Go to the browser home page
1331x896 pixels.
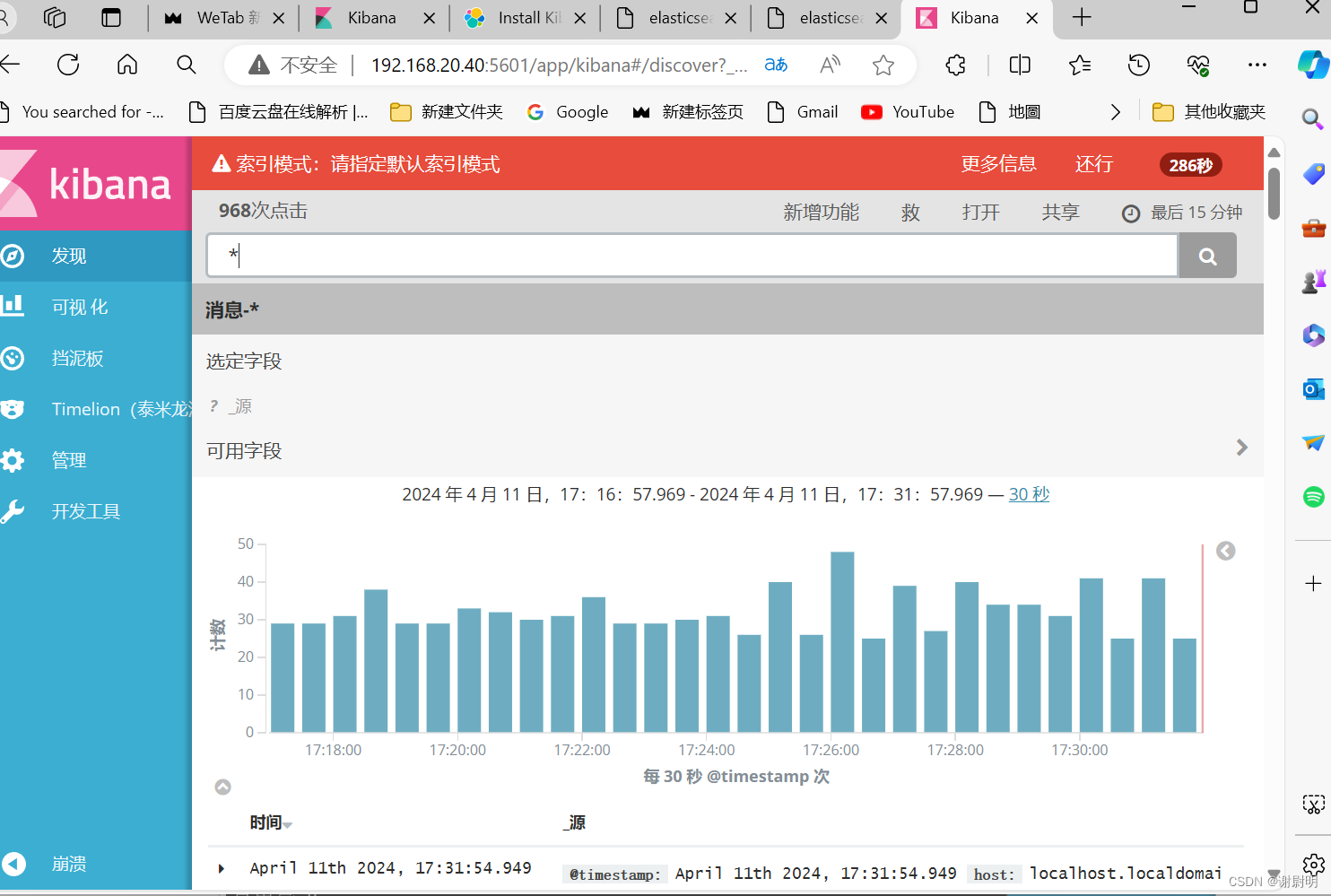coord(127,65)
